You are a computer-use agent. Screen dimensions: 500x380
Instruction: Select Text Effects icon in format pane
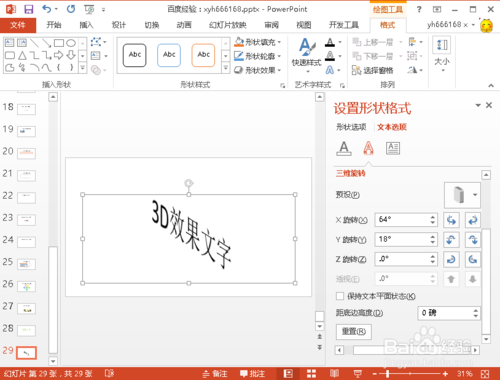point(368,148)
